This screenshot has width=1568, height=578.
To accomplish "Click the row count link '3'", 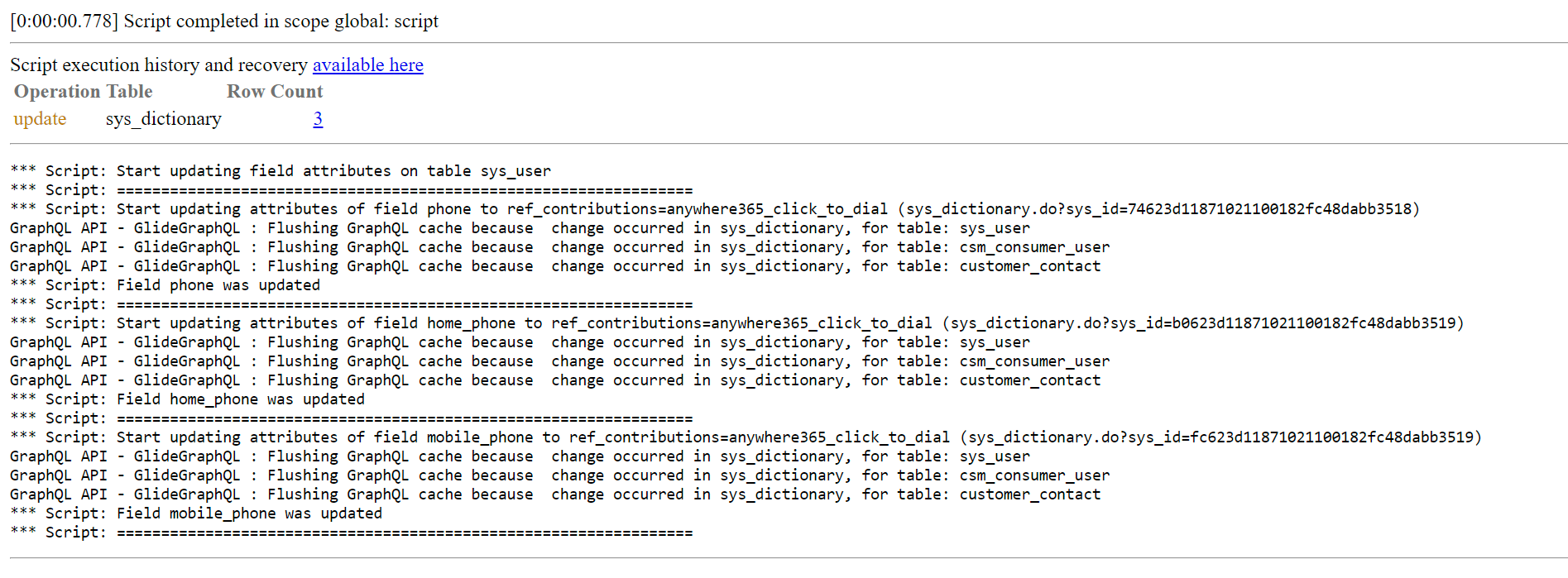I will coord(318,119).
